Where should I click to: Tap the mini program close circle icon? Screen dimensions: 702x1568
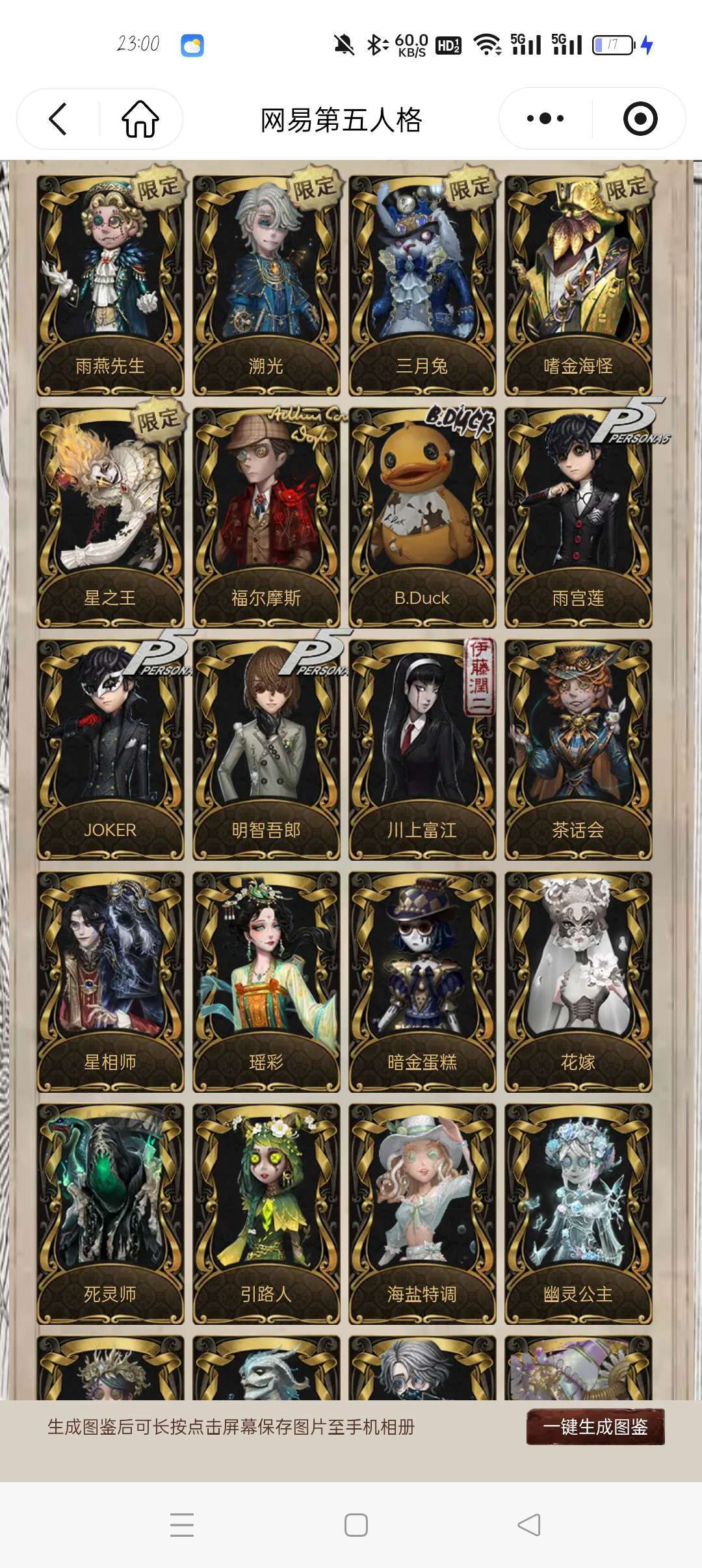click(x=640, y=118)
